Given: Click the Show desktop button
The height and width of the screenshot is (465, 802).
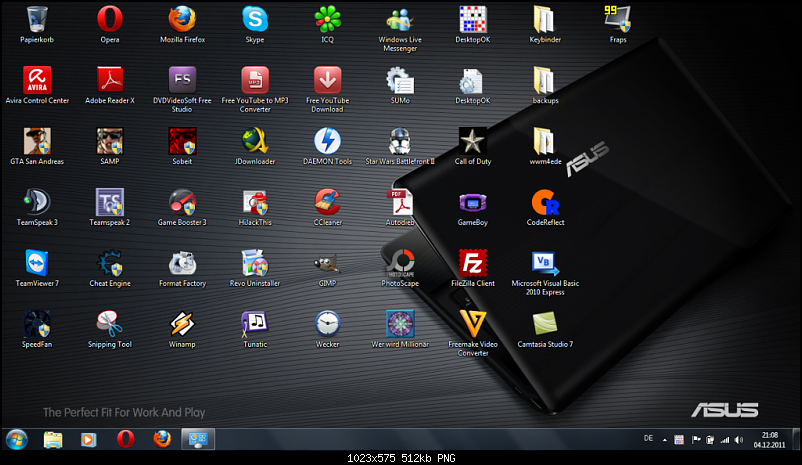Looking at the screenshot, I should point(796,439).
